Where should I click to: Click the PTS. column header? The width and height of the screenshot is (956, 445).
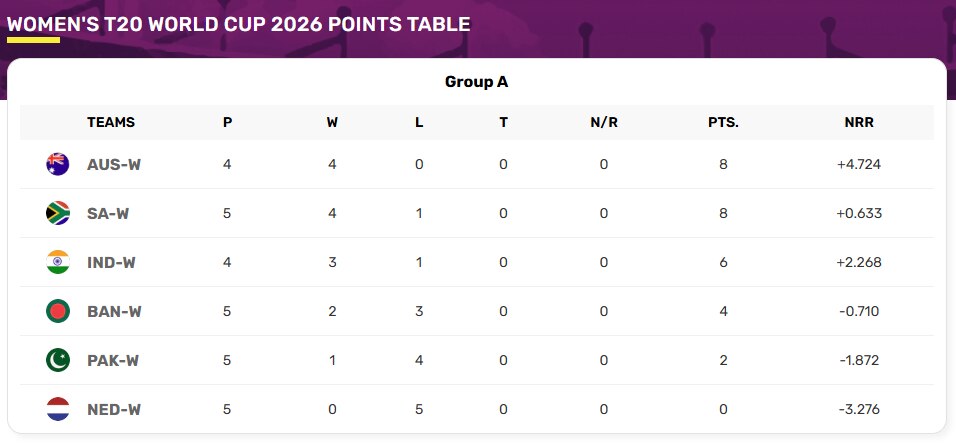click(x=723, y=122)
